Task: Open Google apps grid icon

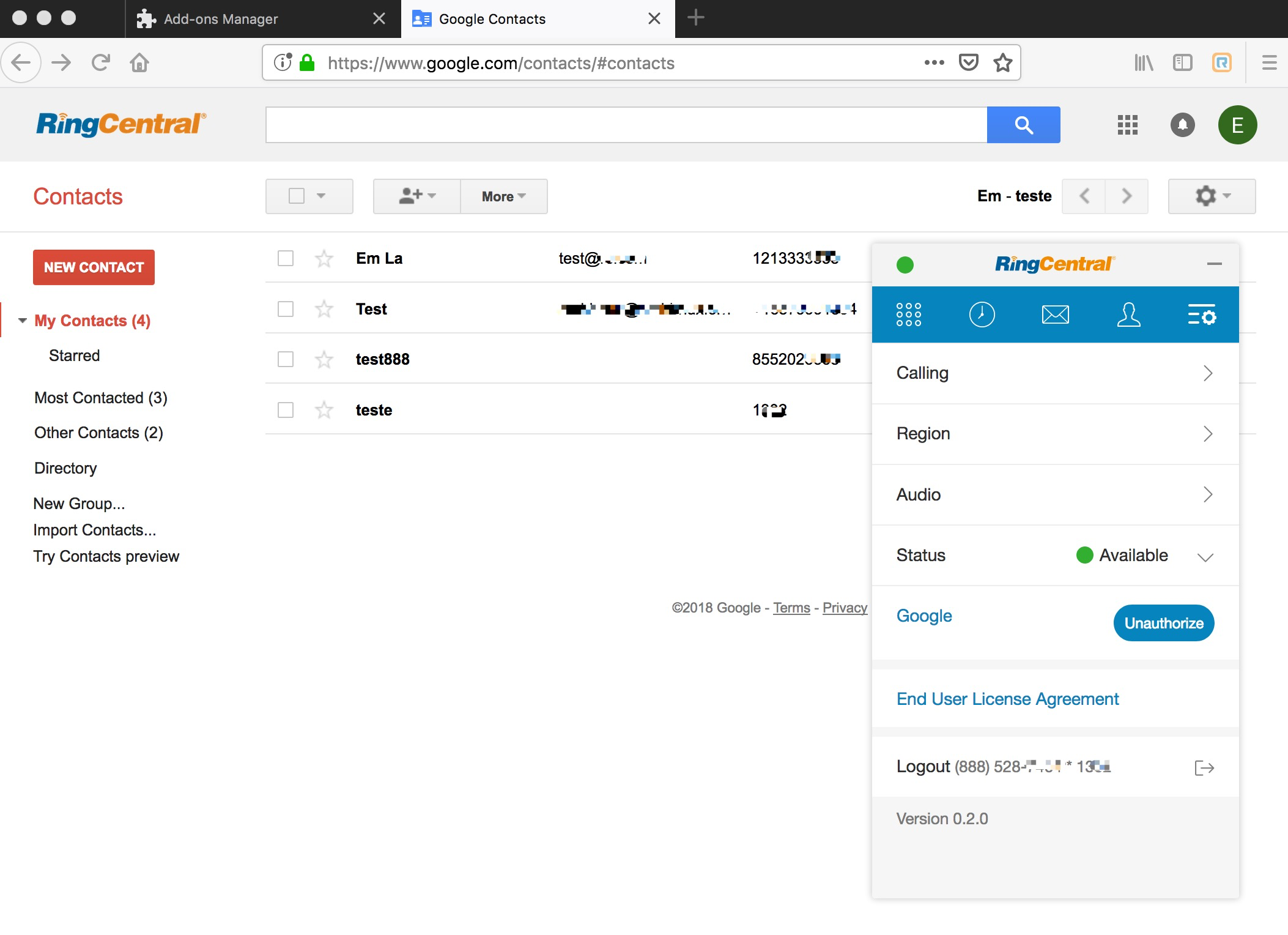Action: pyautogui.click(x=1127, y=125)
